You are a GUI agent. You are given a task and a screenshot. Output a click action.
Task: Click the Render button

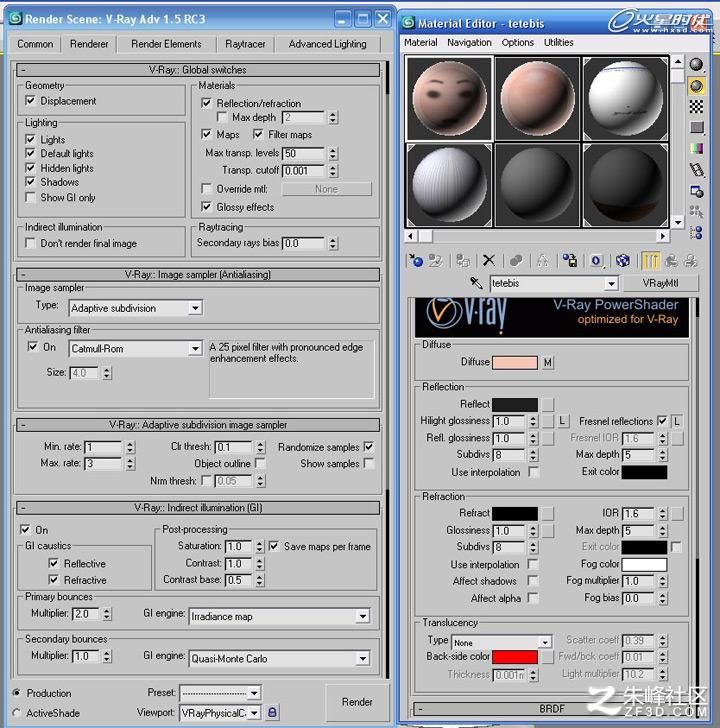(357, 702)
